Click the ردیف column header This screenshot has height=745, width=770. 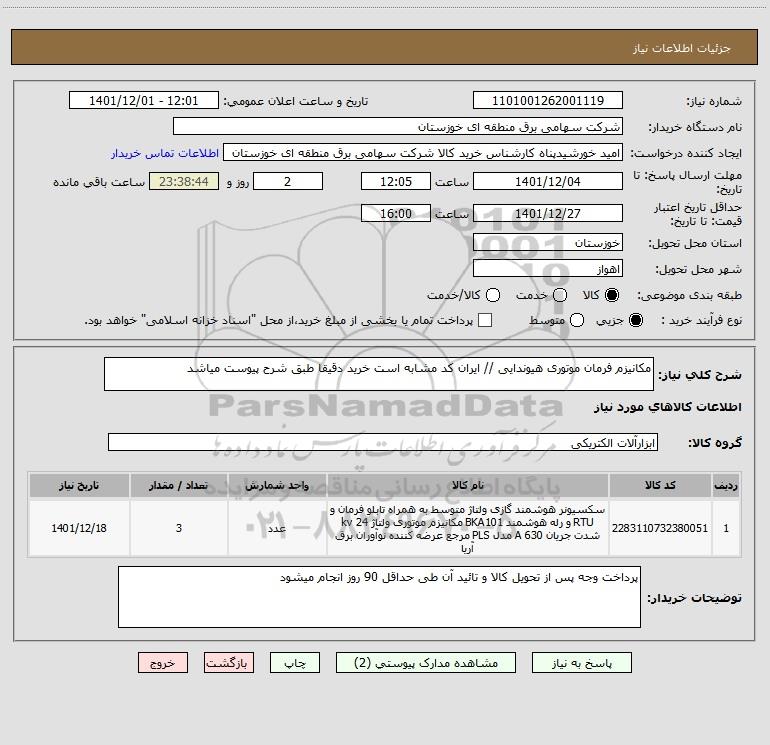[x=726, y=485]
